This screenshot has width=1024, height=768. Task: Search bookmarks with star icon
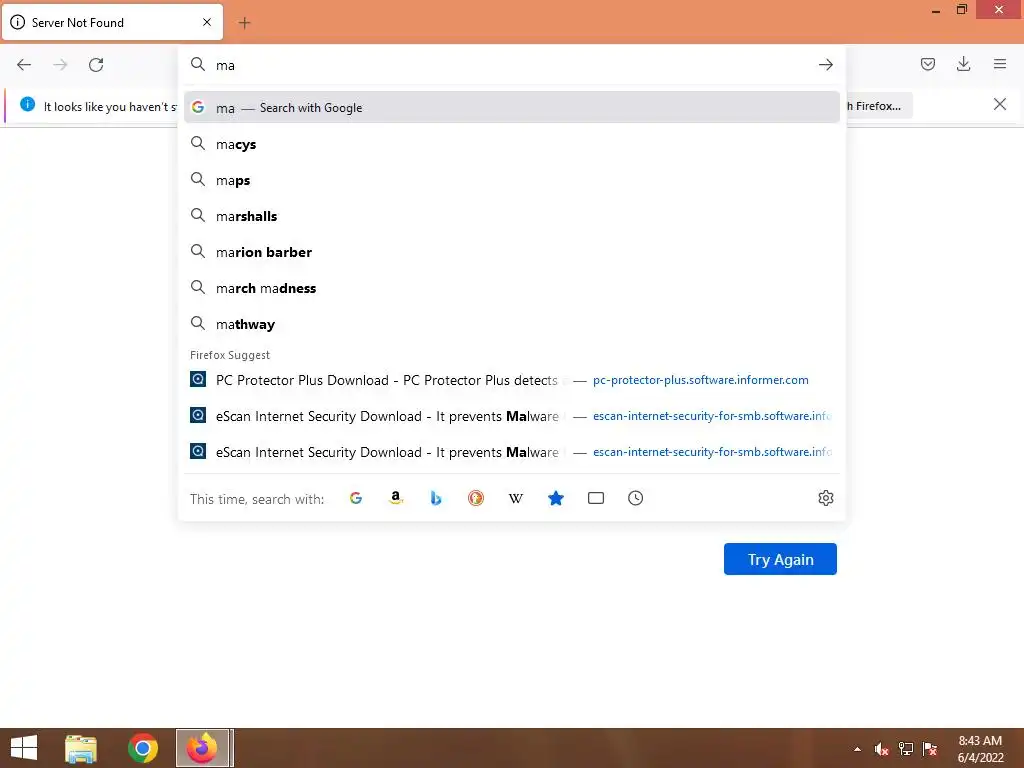click(x=556, y=498)
